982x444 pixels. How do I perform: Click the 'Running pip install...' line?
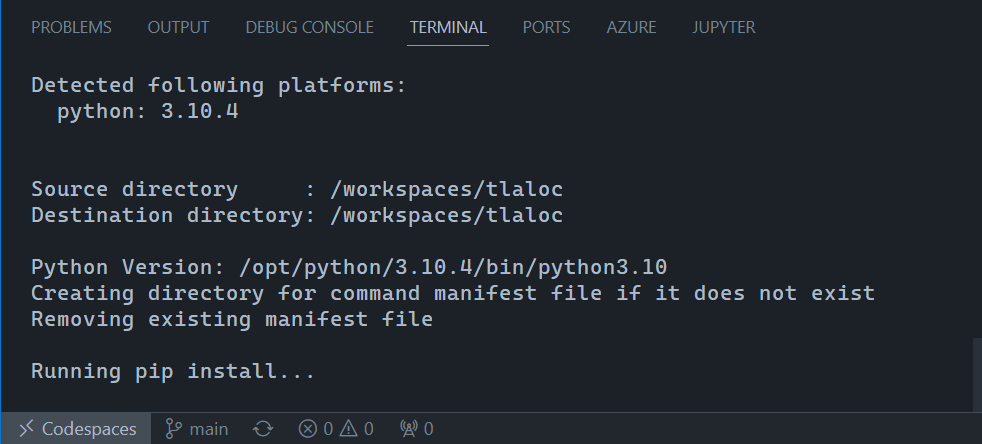173,372
